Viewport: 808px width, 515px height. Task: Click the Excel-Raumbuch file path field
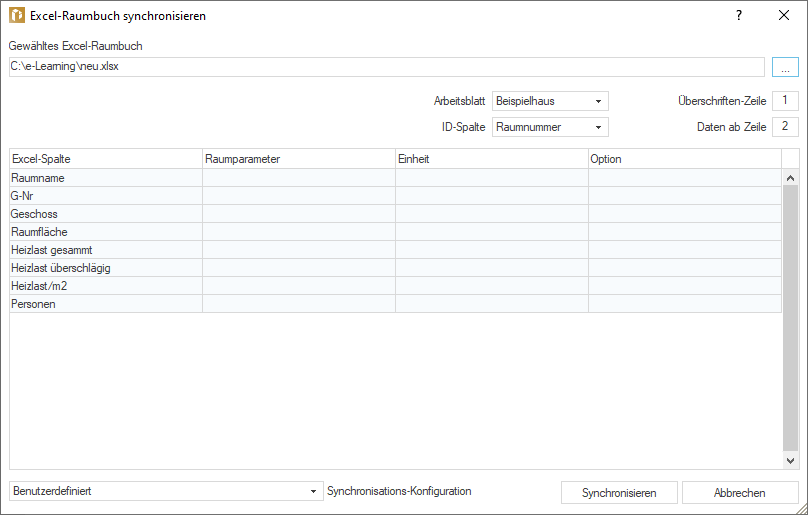coord(386,67)
